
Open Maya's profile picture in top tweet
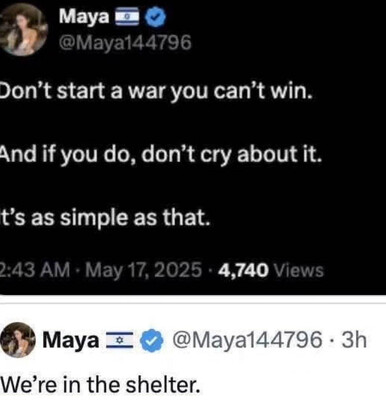pyautogui.click(x=23, y=29)
